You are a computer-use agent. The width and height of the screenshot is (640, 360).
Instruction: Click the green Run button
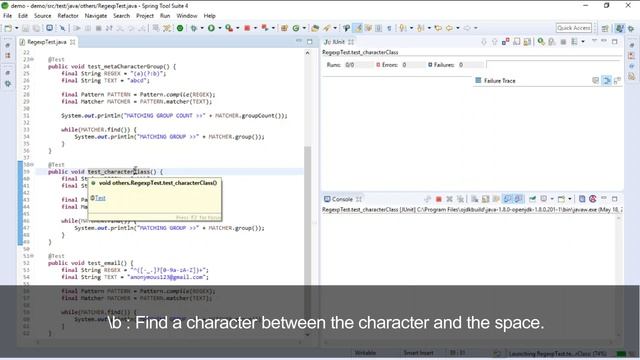coord(211,28)
